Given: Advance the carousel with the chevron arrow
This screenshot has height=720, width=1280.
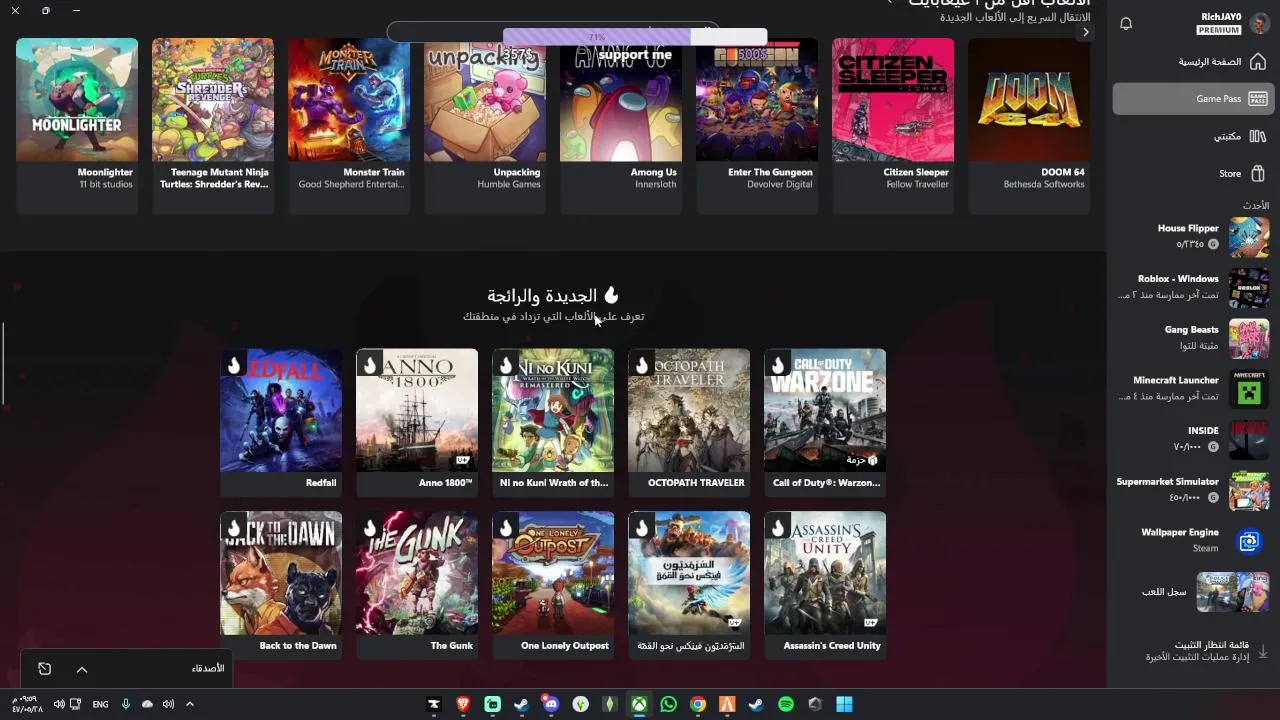Looking at the screenshot, I should click(1085, 32).
